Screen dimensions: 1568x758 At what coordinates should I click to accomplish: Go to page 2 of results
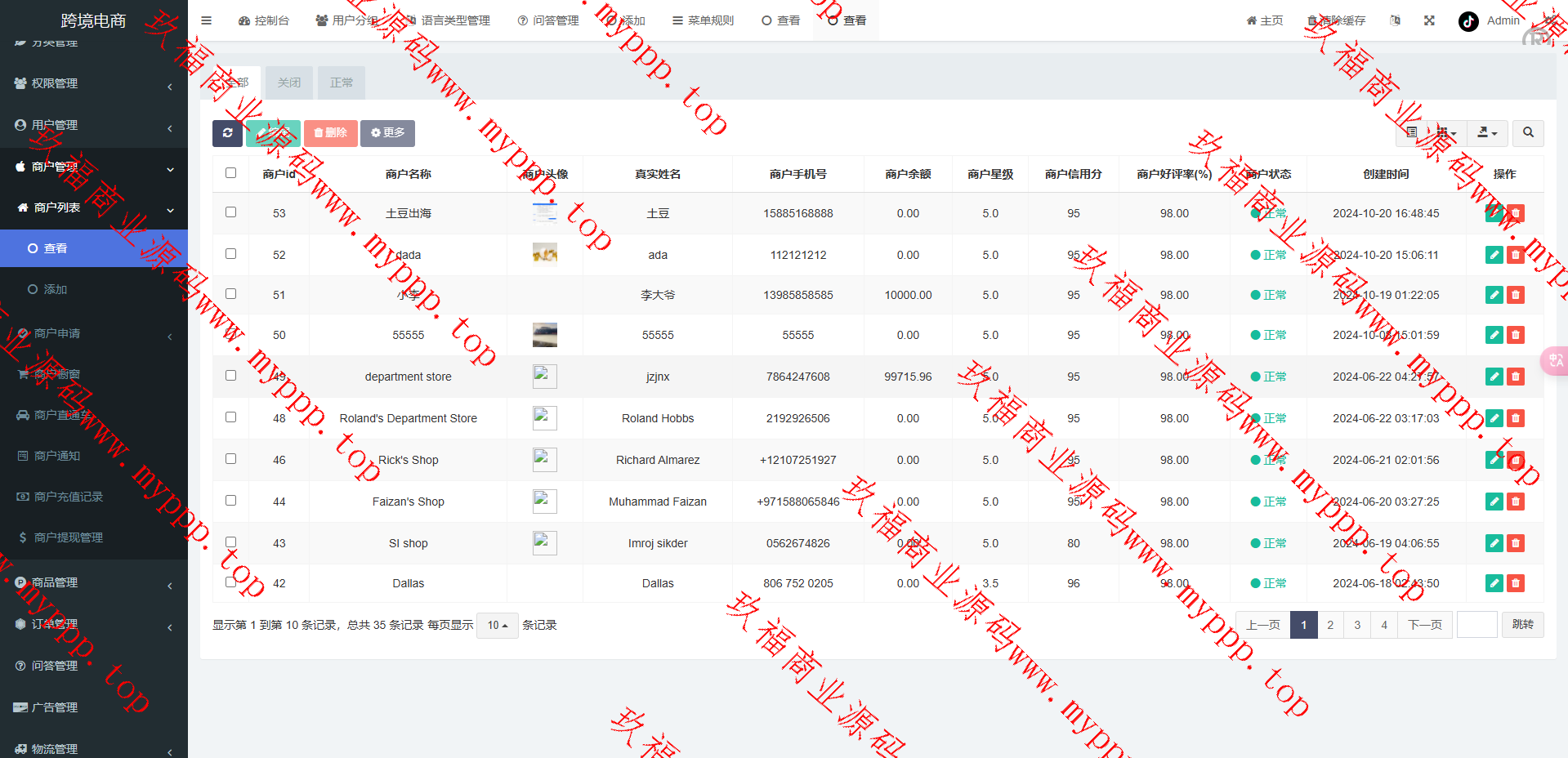coord(1330,625)
